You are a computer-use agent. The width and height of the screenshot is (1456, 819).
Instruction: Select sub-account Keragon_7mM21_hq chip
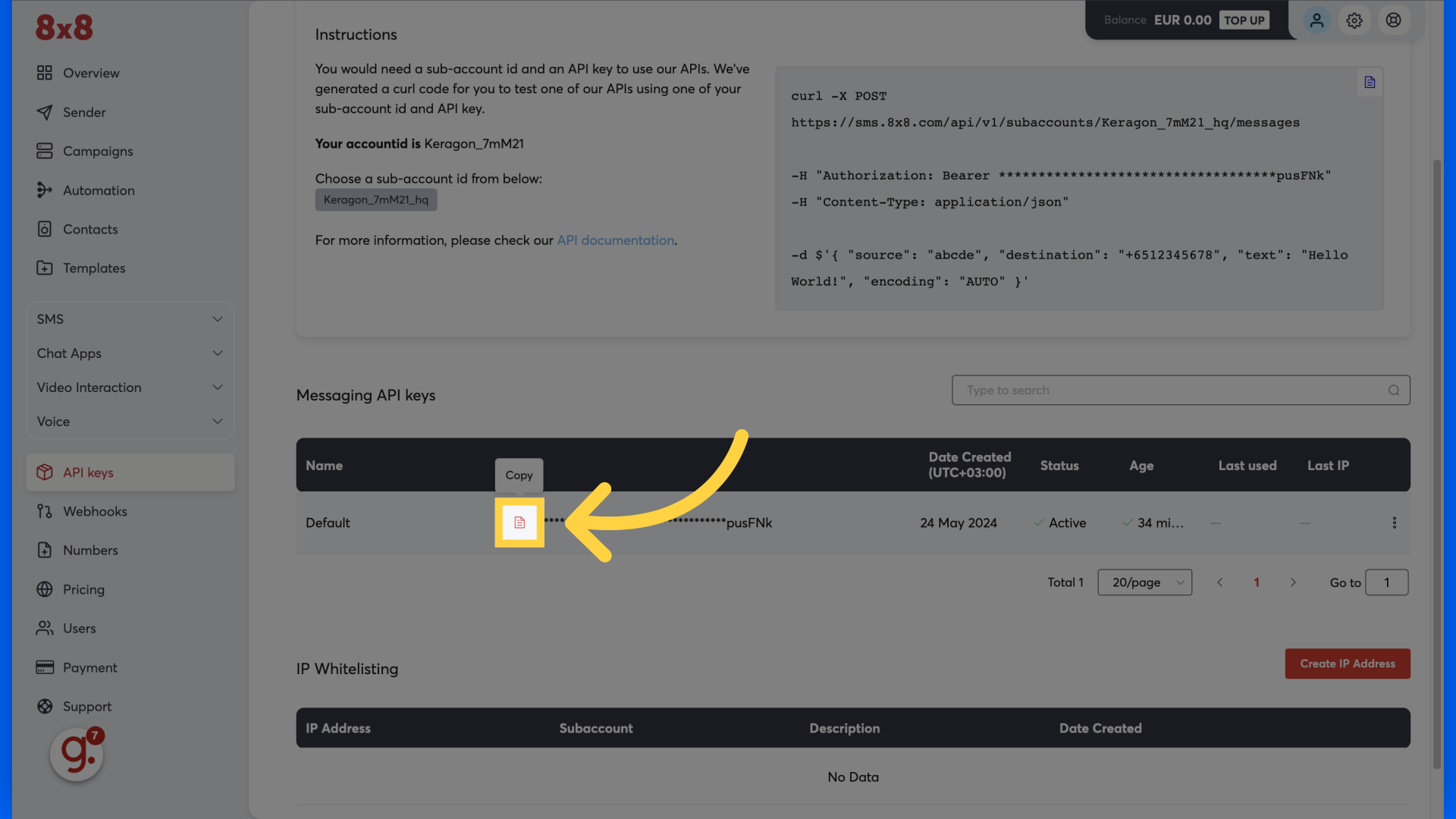pyautogui.click(x=376, y=199)
